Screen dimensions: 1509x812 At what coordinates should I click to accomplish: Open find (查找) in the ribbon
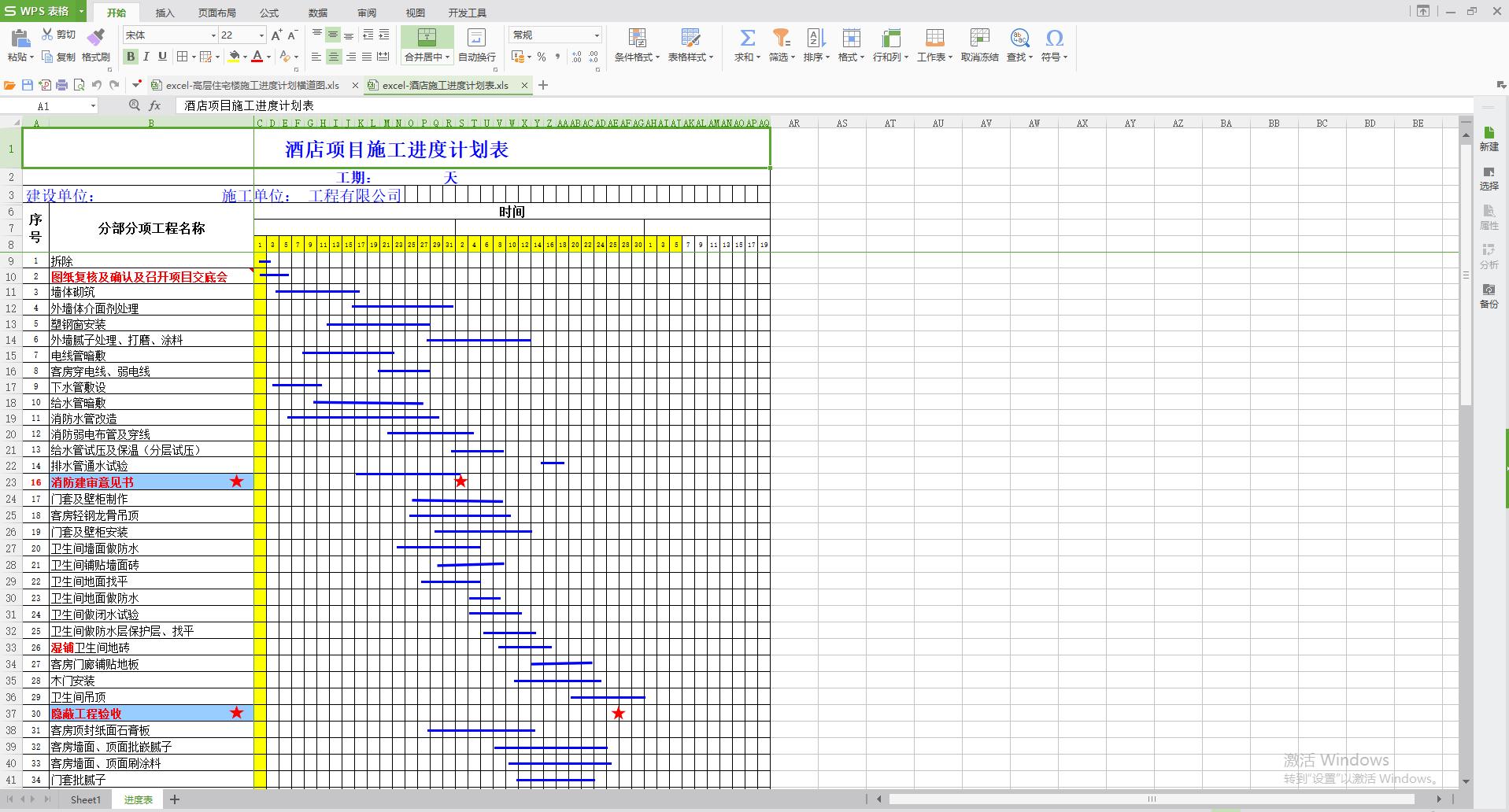click(x=1017, y=43)
